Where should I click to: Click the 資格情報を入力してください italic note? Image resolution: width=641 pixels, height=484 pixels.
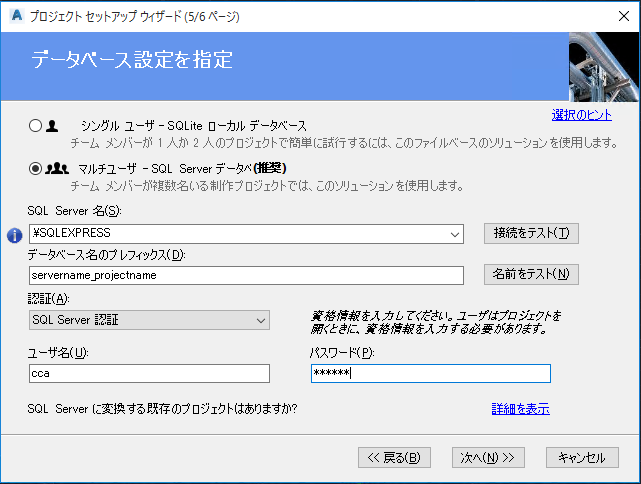coord(435,322)
